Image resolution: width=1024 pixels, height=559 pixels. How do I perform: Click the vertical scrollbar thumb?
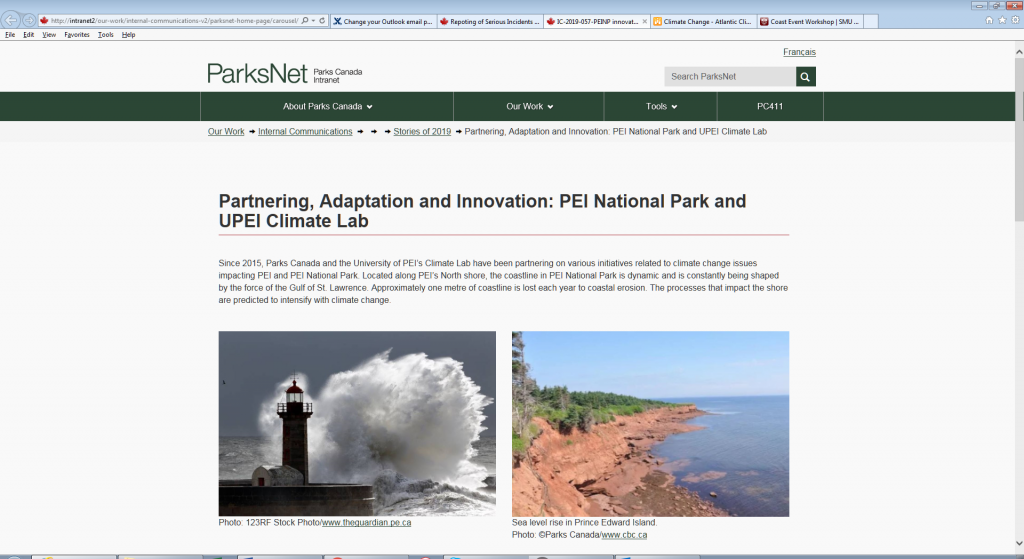coord(1019,139)
